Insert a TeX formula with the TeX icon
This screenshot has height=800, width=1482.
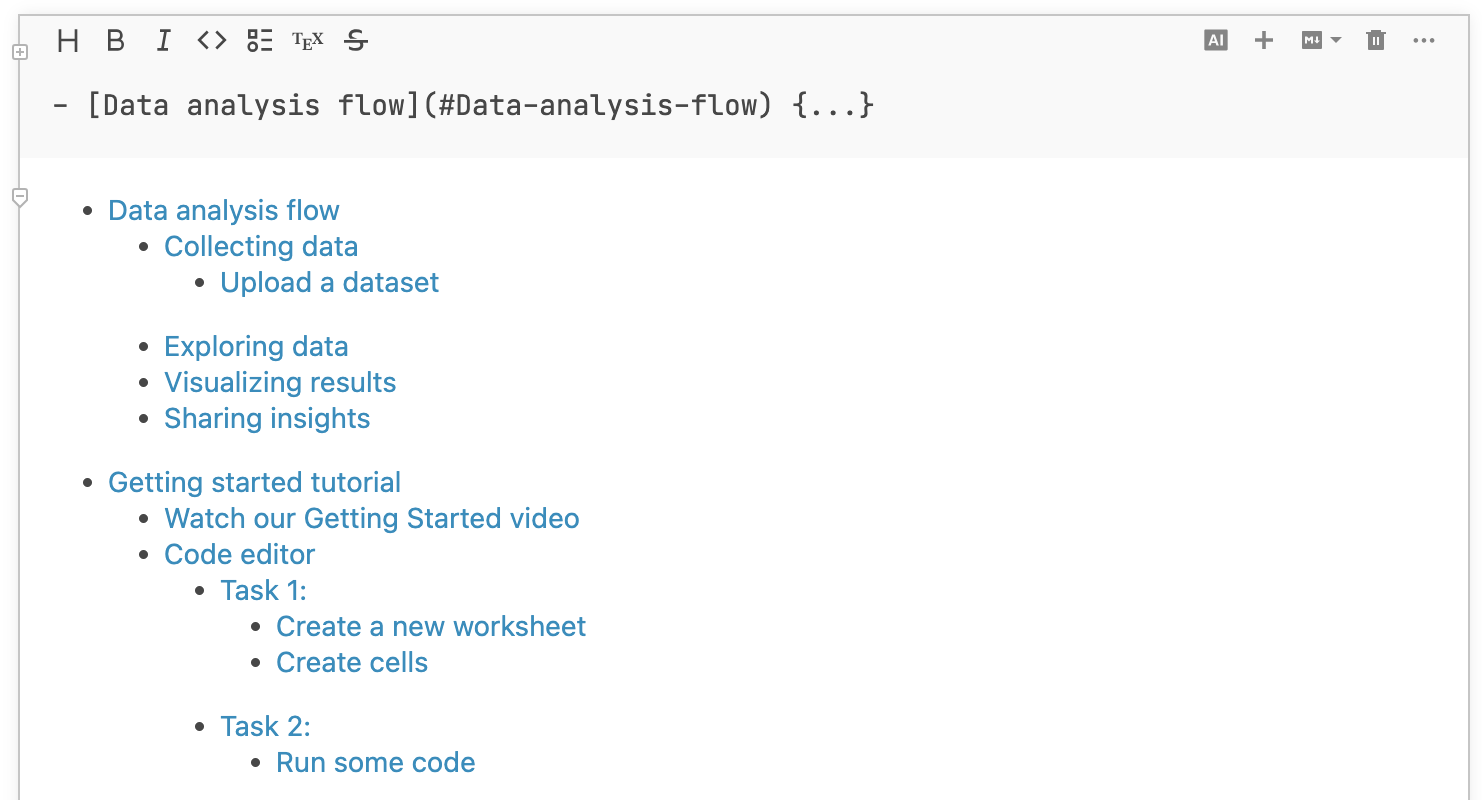(307, 41)
